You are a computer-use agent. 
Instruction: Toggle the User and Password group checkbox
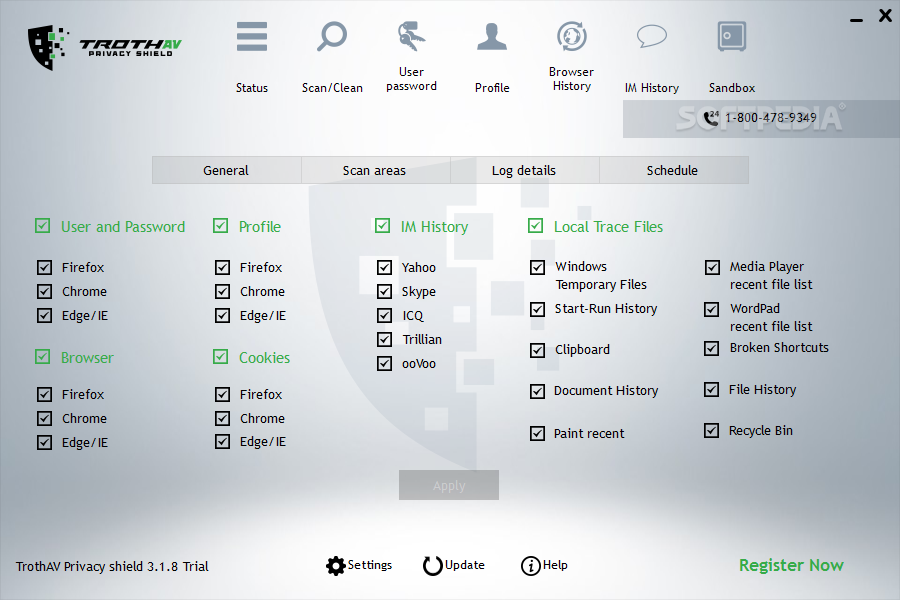(x=42, y=226)
